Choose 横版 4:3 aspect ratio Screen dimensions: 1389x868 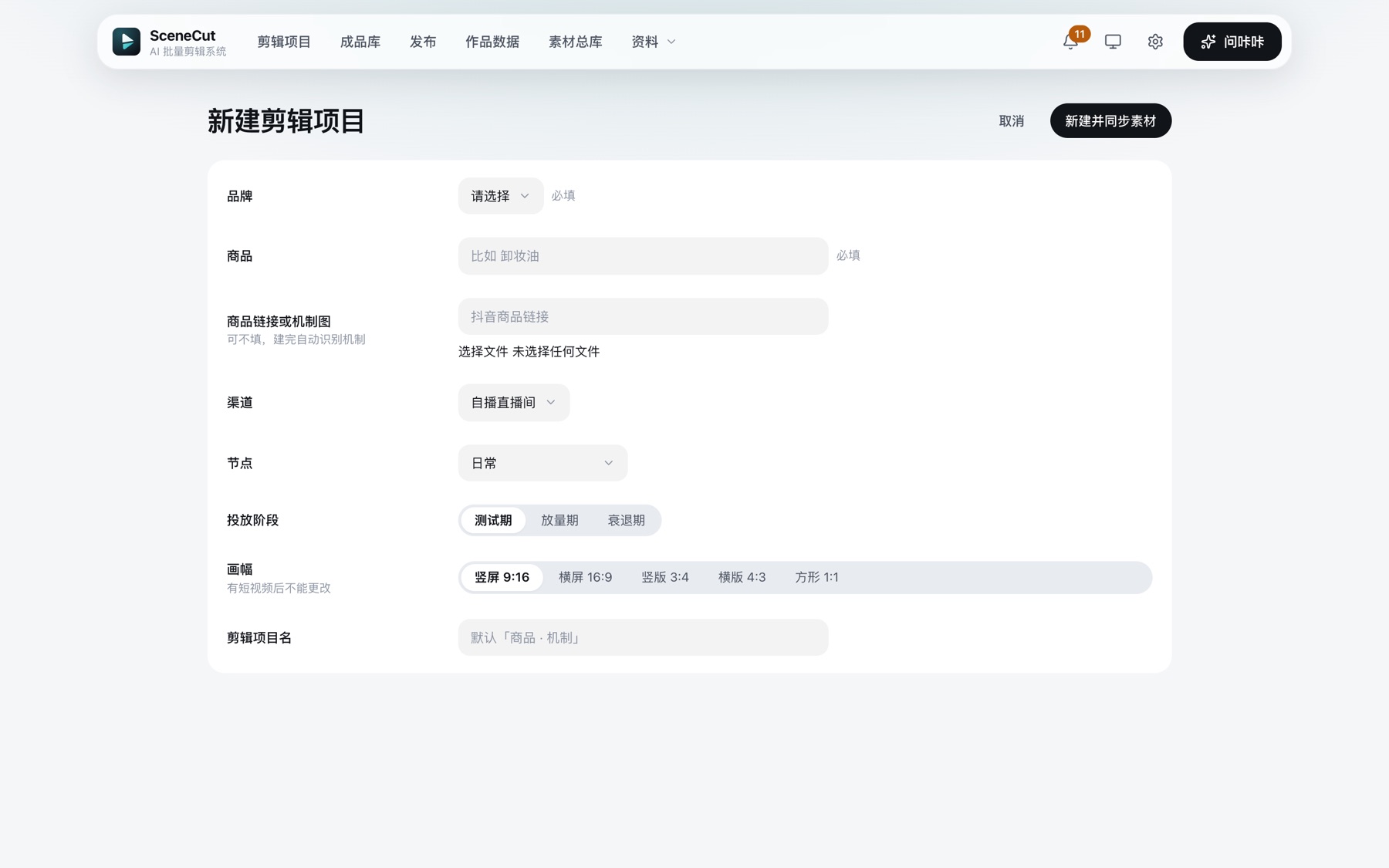coord(742,577)
